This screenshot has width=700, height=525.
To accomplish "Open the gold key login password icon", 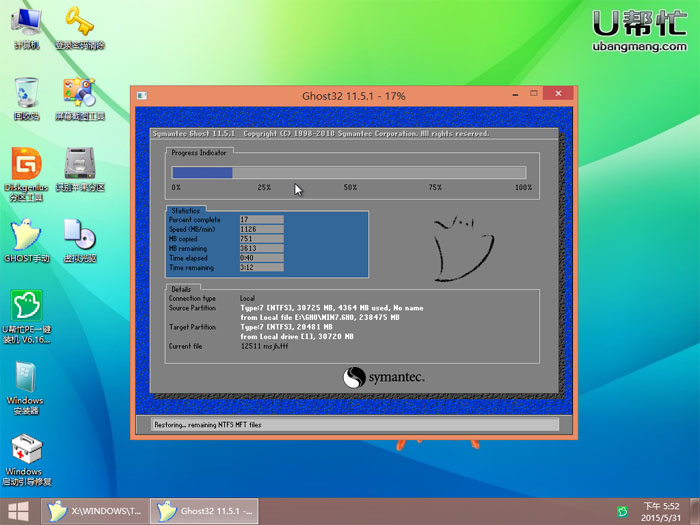I will coord(79,25).
